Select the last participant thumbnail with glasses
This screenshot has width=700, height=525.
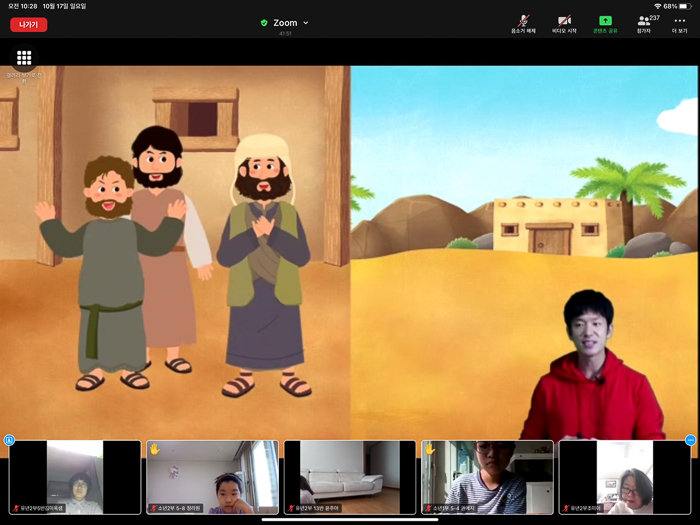tap(625, 477)
